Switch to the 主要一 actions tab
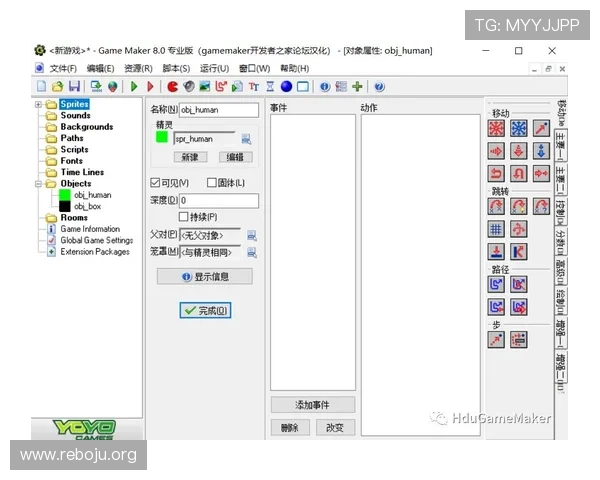Image resolution: width=600 pixels, height=480 pixels. [560, 145]
